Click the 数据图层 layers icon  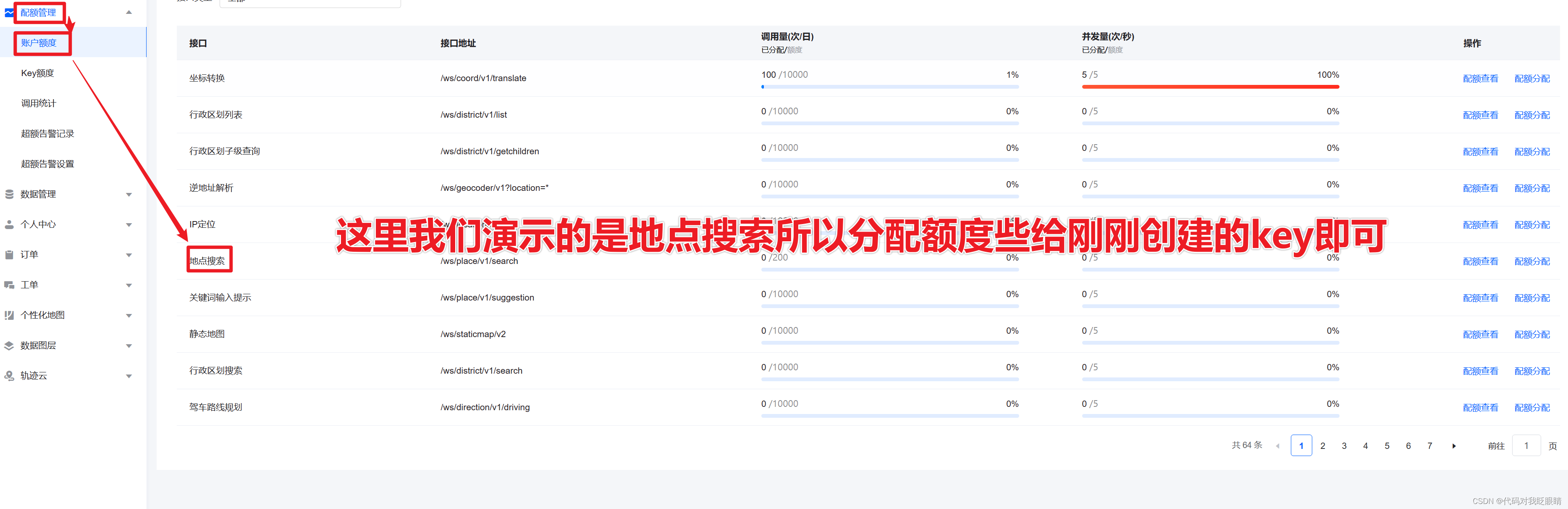pyautogui.click(x=9, y=345)
